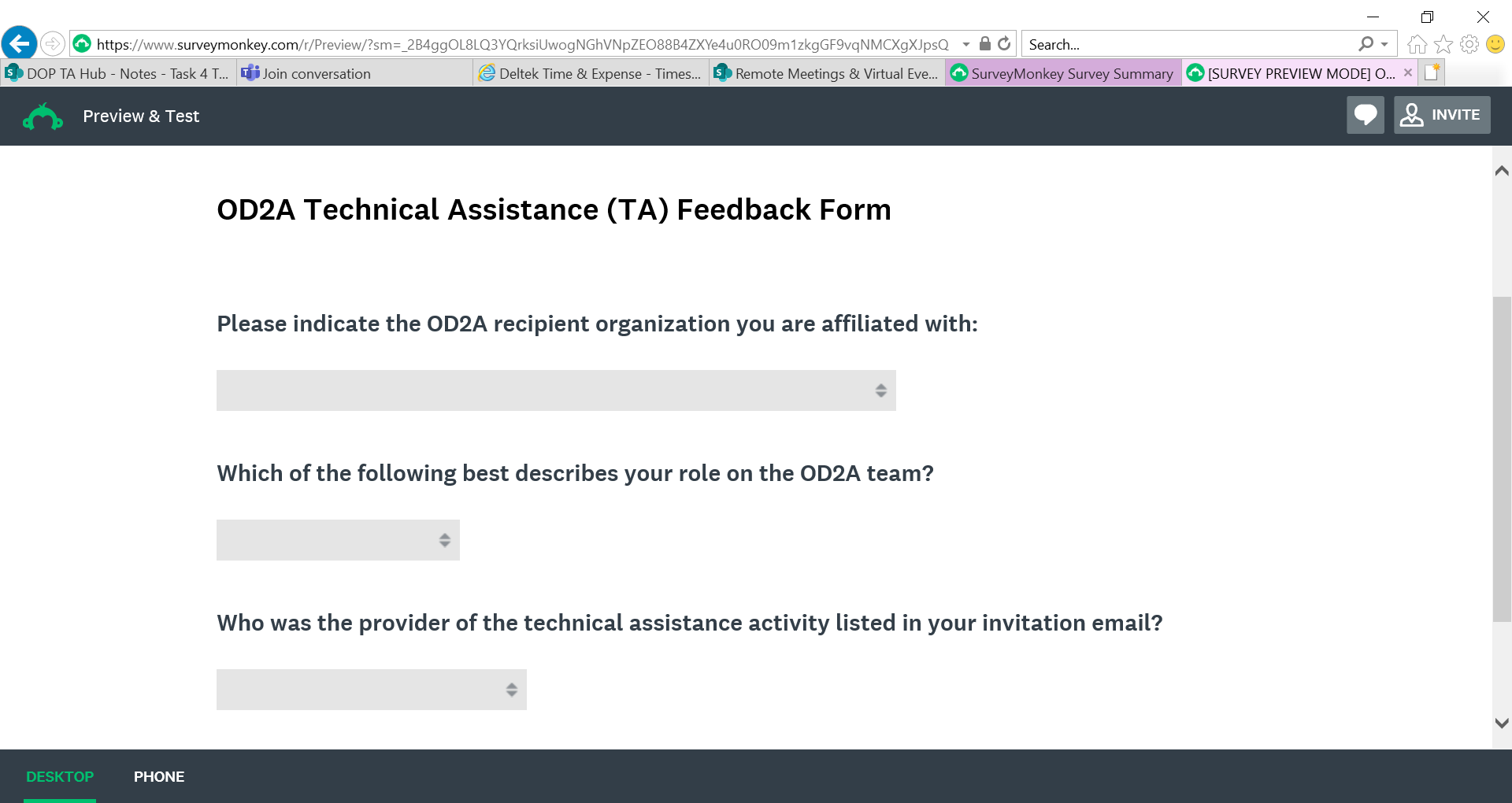Click the search magnifier icon
This screenshot has width=1512, height=803.
(1366, 44)
